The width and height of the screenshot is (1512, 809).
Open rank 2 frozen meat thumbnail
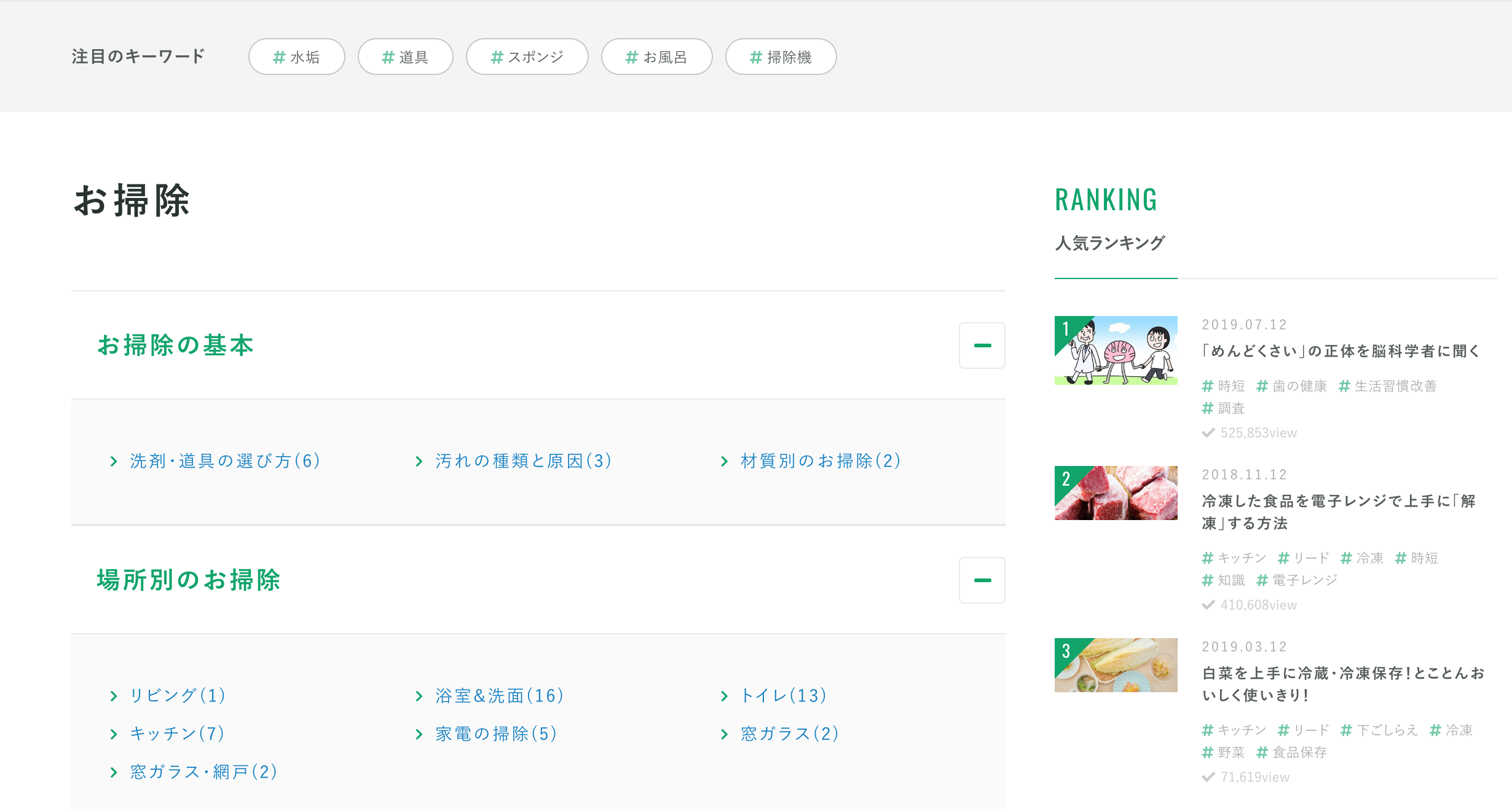(x=1116, y=493)
